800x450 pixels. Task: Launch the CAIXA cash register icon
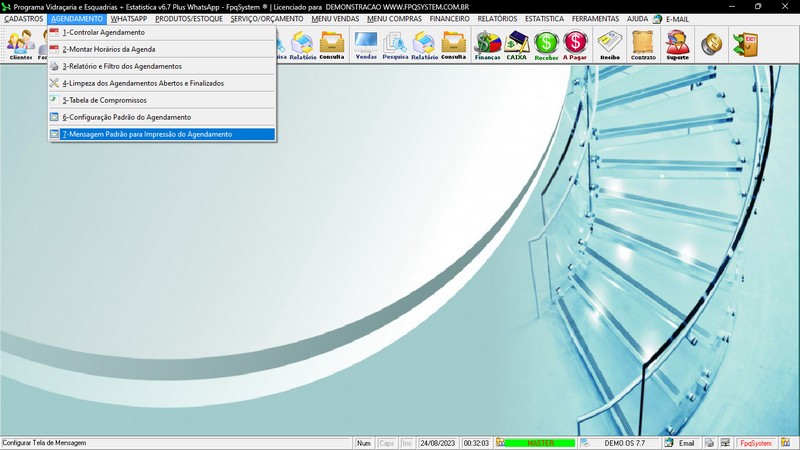coord(517,45)
